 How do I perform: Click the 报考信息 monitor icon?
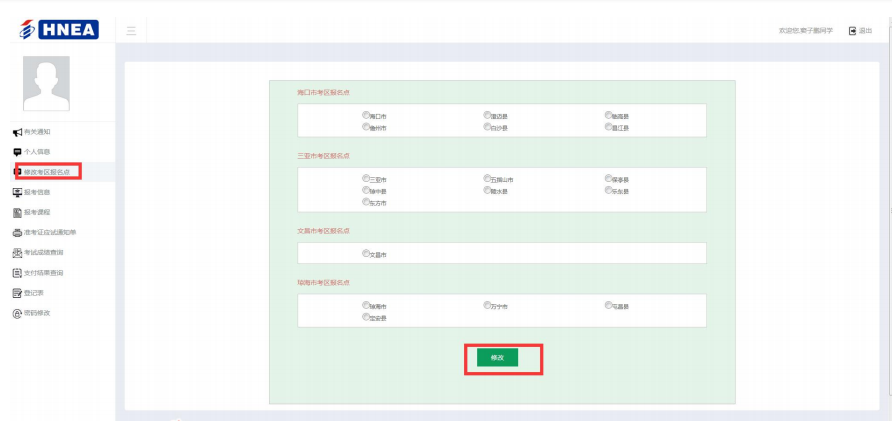[x=17, y=192]
